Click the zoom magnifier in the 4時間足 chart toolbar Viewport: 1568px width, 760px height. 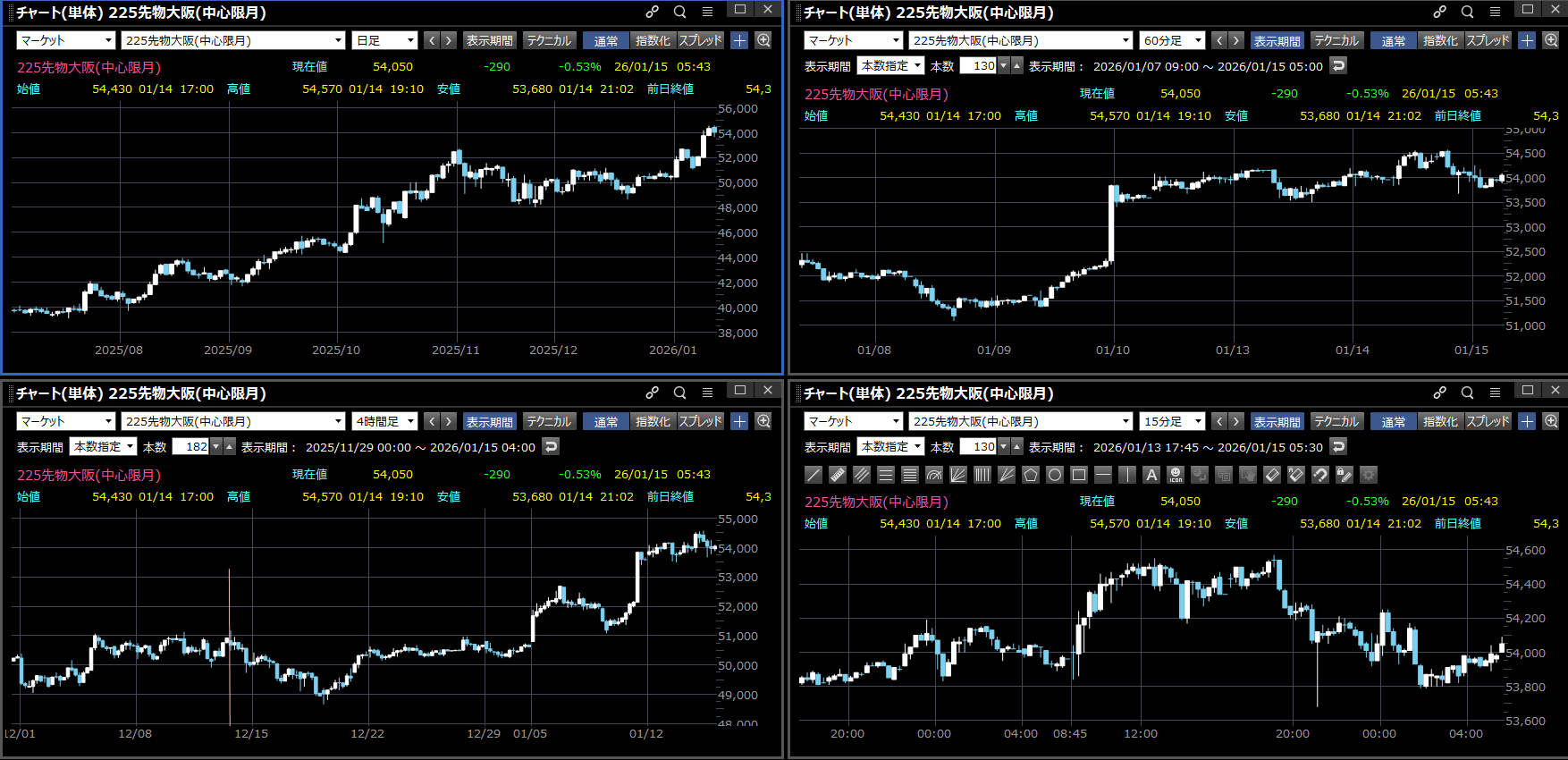tap(763, 421)
